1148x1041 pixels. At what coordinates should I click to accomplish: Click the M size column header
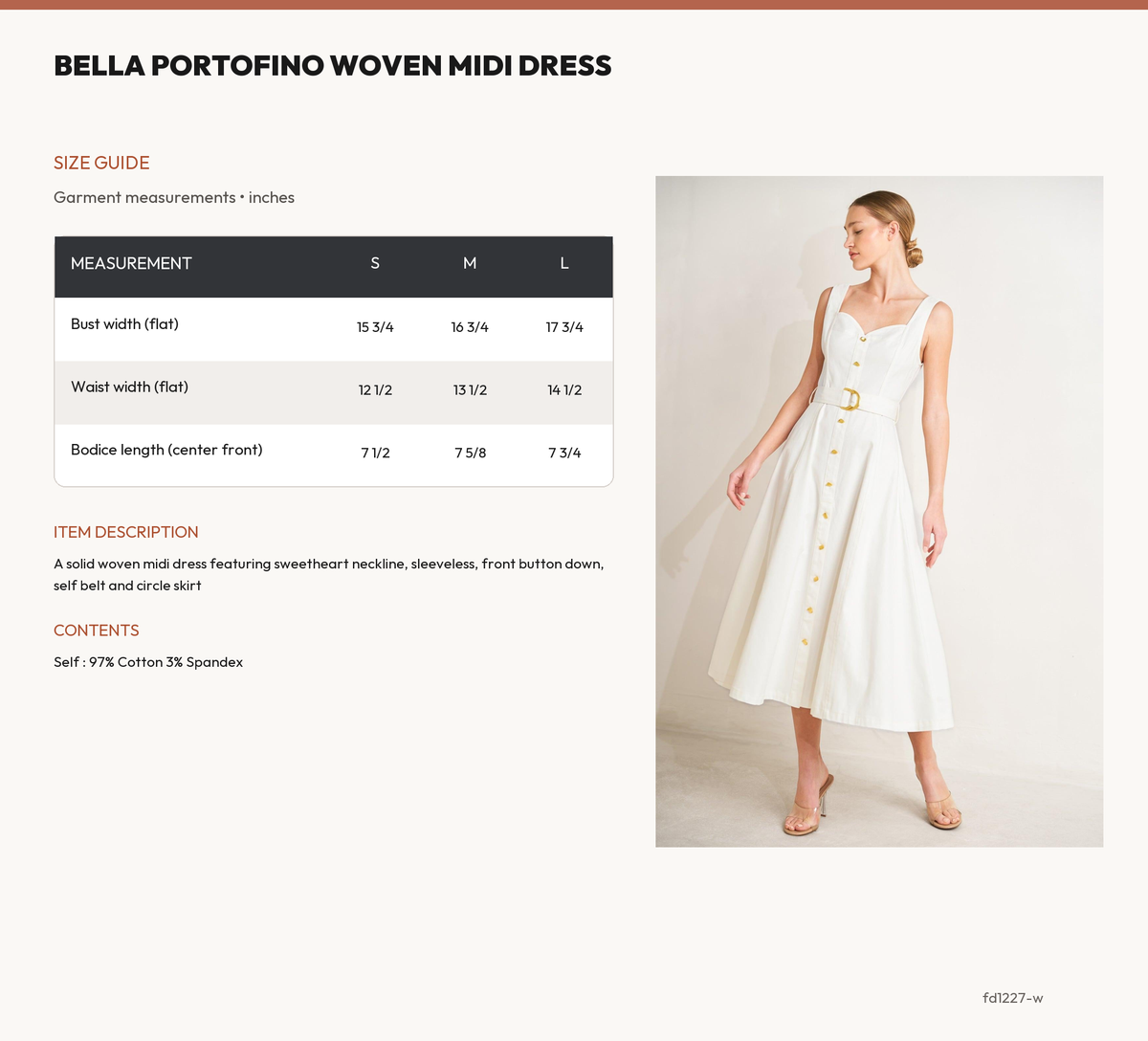click(470, 263)
